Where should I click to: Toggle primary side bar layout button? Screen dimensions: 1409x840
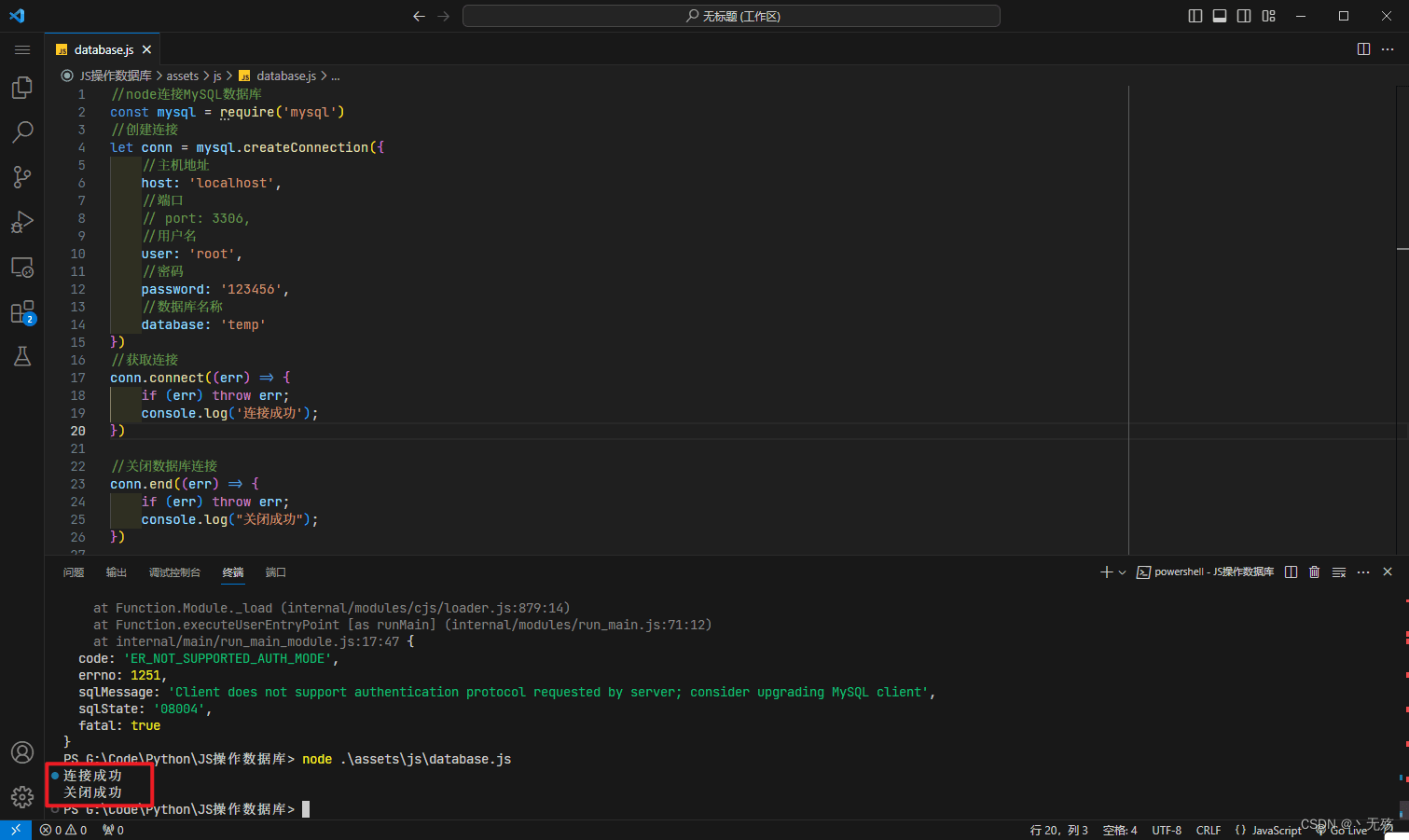[x=1195, y=16]
